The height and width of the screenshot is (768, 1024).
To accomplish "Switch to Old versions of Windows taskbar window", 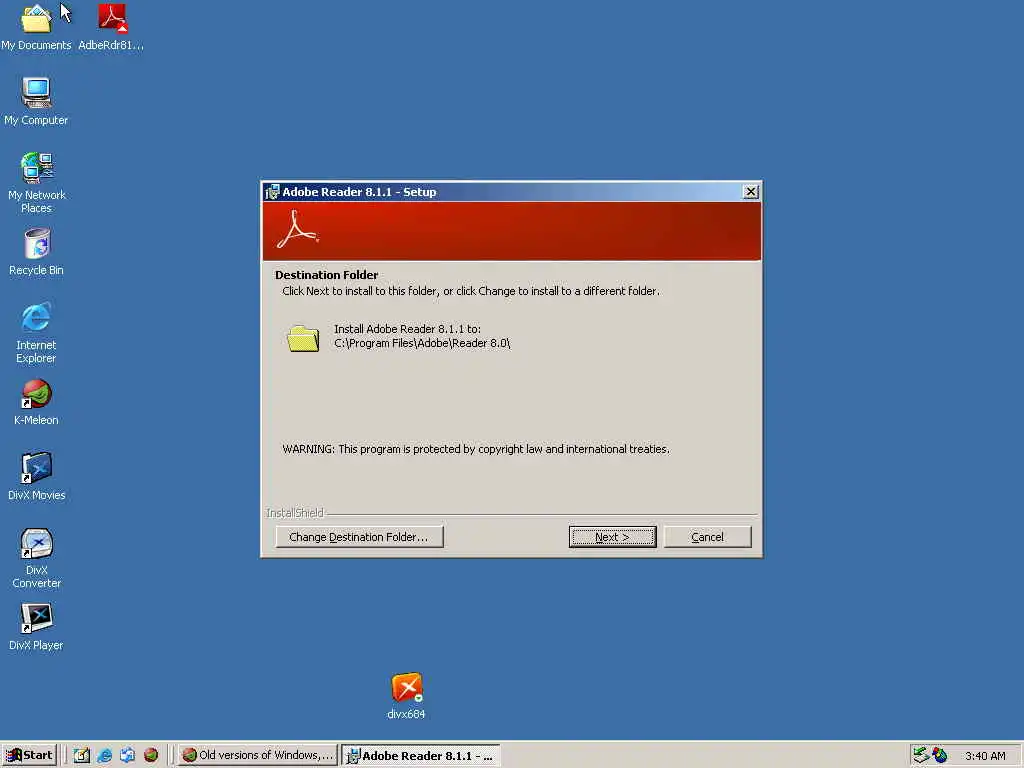I will (x=257, y=755).
